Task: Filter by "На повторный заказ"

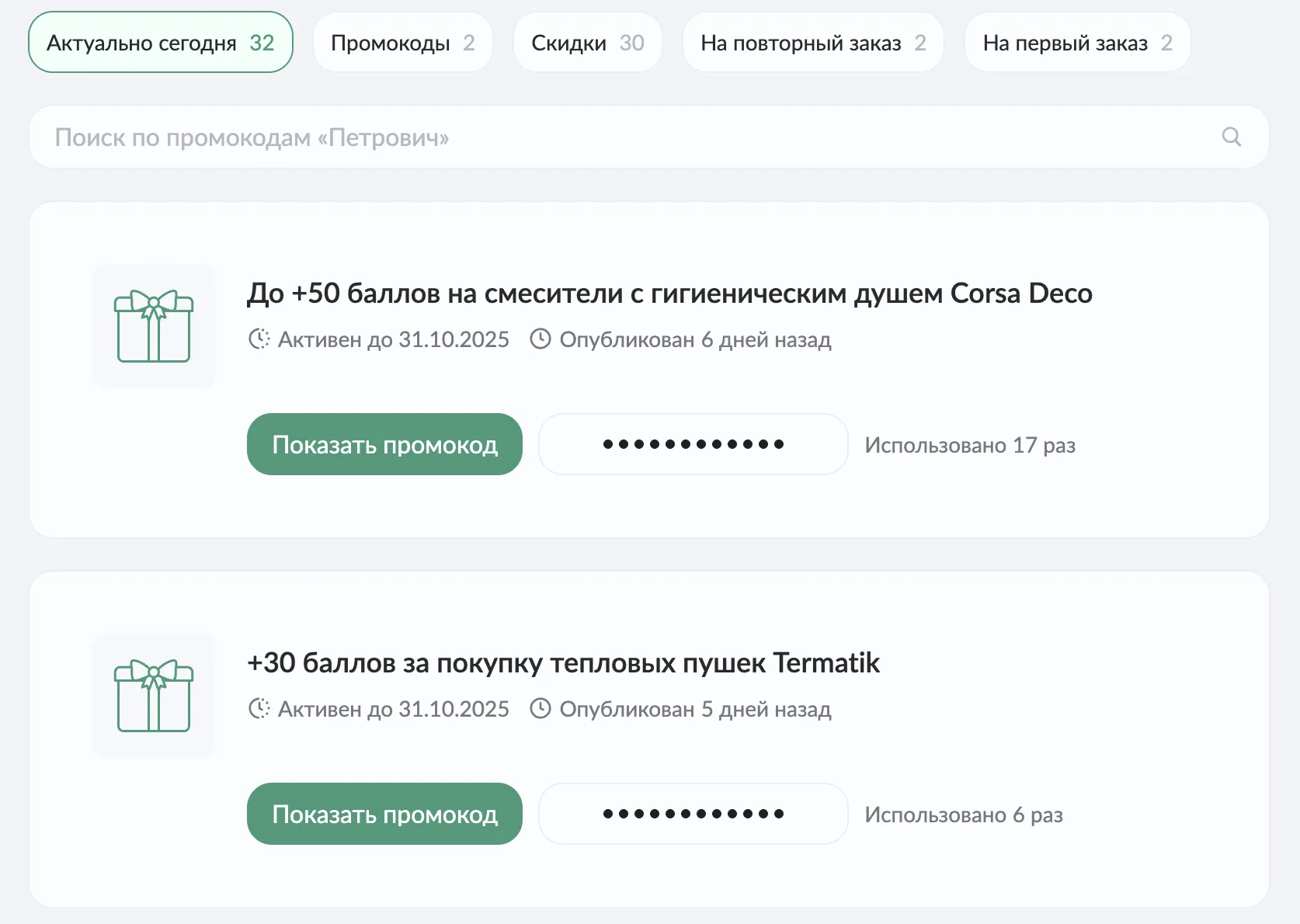Action: tap(812, 43)
